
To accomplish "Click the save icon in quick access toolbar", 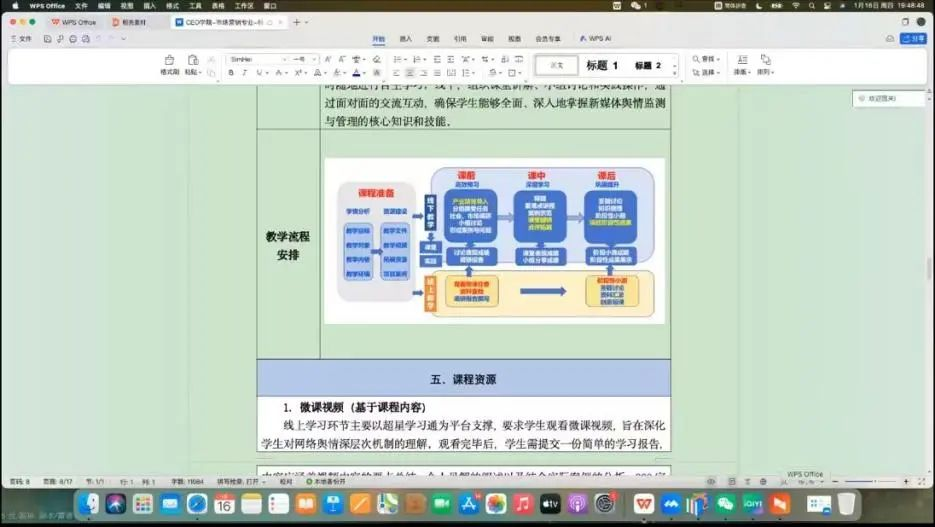I will [x=47, y=39].
